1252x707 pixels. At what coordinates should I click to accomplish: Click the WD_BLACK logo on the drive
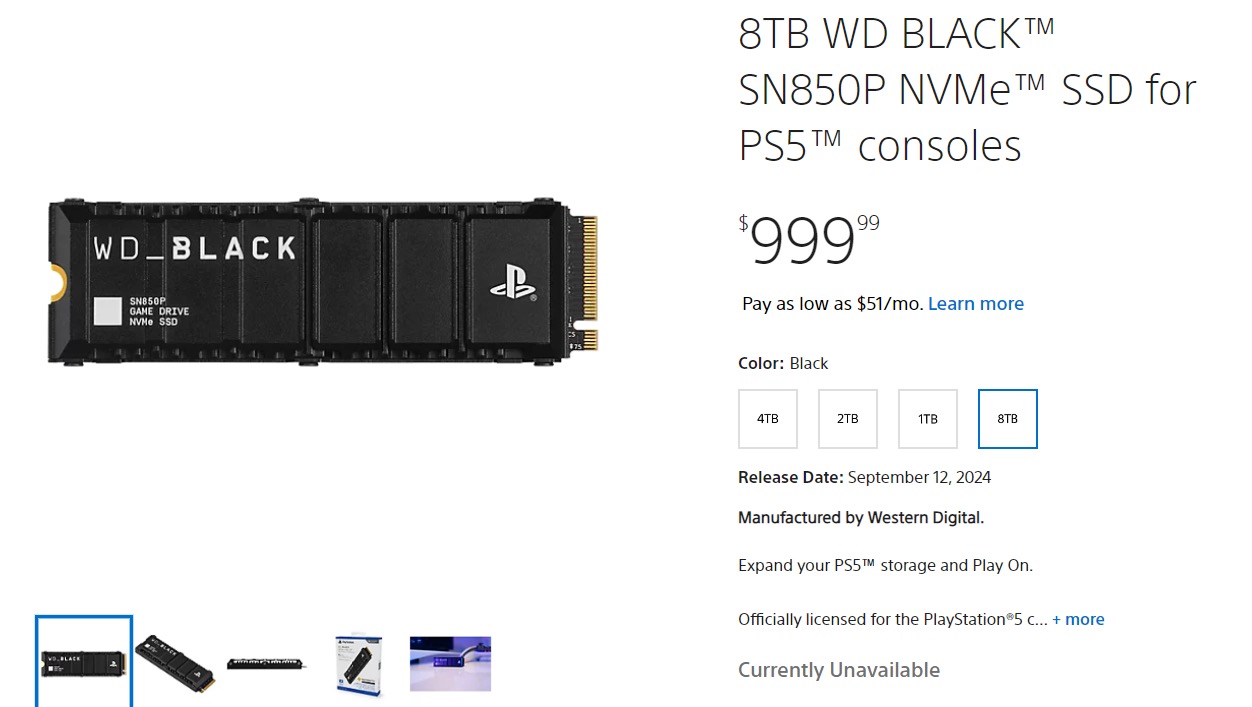(x=195, y=248)
